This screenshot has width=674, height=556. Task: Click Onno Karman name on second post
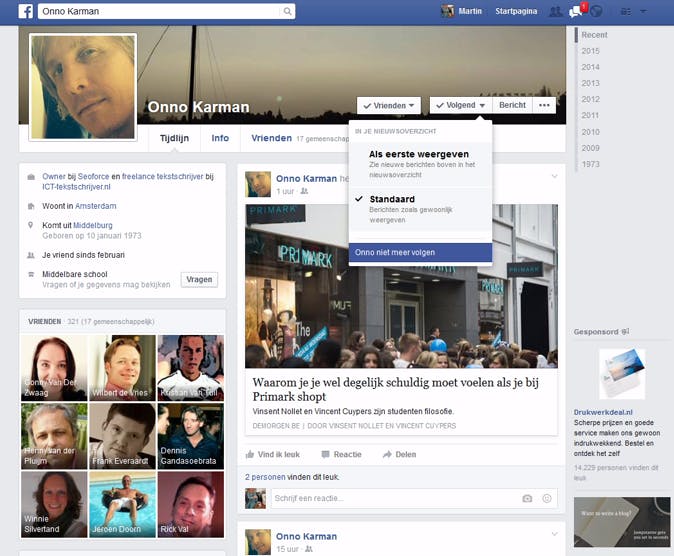pyautogui.click(x=306, y=536)
